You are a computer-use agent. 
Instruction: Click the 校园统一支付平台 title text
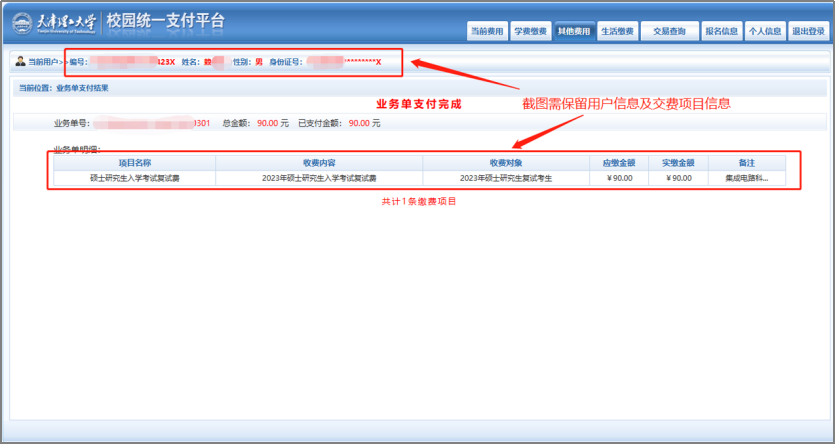[179, 21]
